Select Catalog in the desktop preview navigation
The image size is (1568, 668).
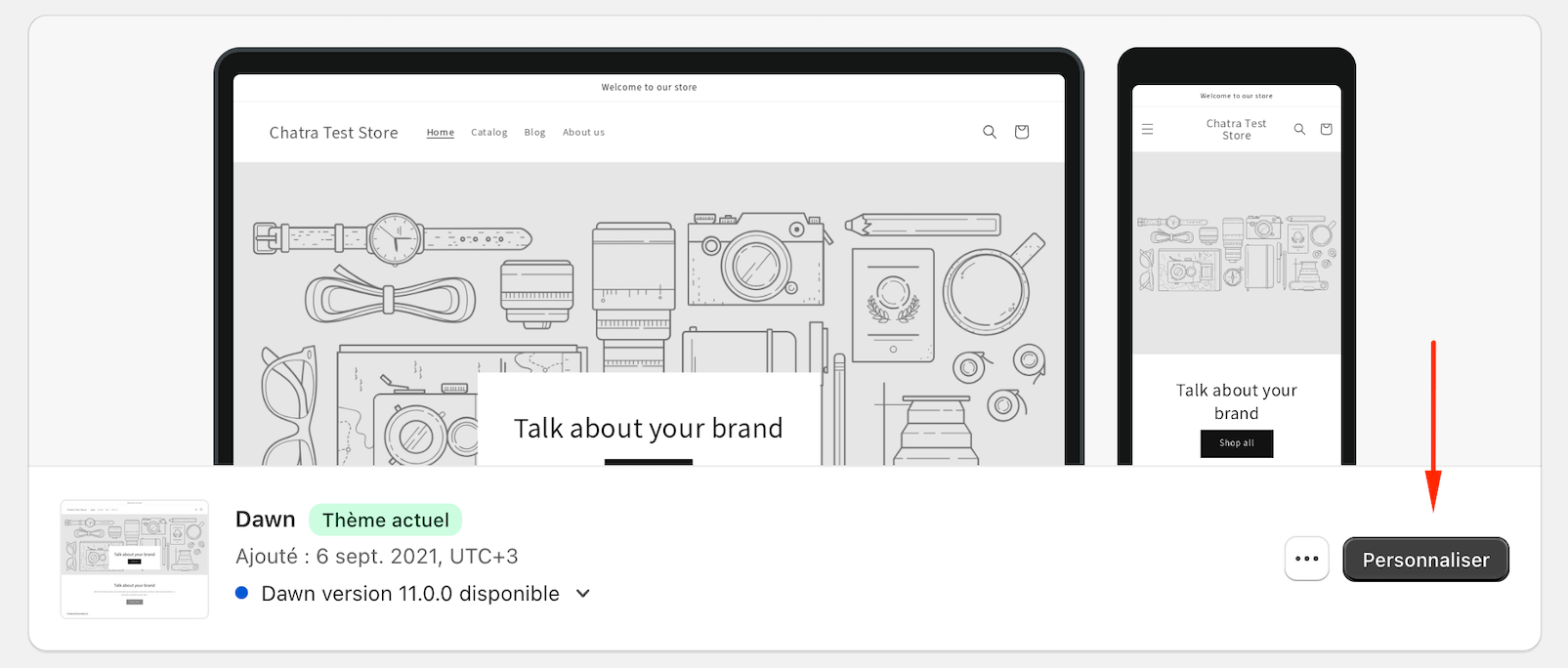pyautogui.click(x=489, y=133)
